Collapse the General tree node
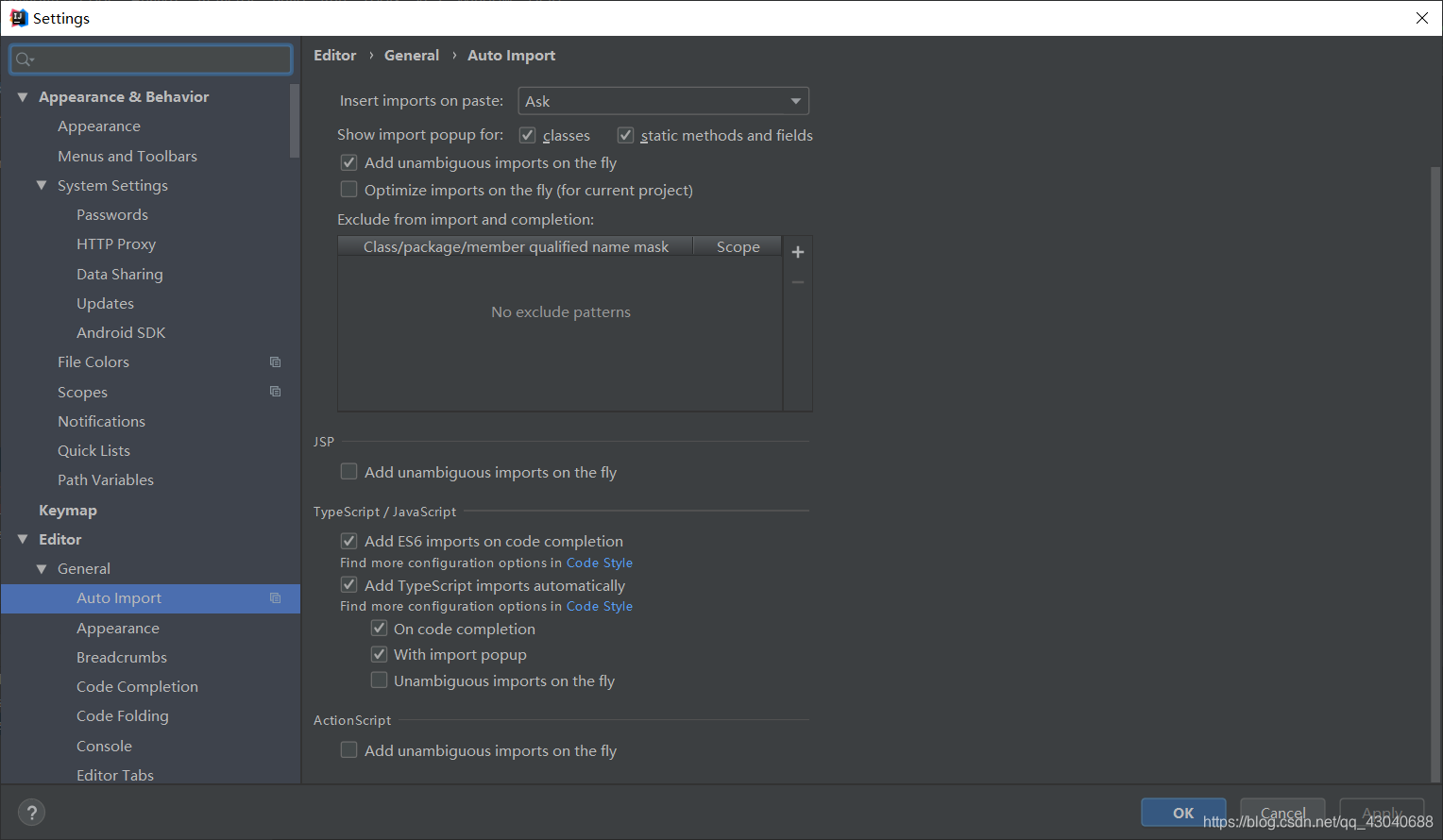1443x840 pixels. [42, 569]
